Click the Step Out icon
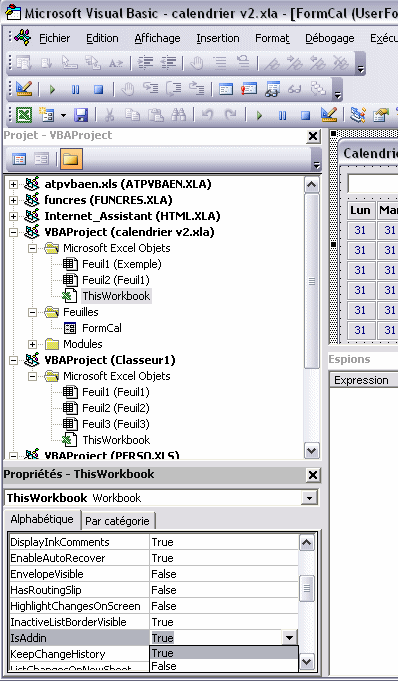This screenshot has height=682, width=398. pos(197,89)
